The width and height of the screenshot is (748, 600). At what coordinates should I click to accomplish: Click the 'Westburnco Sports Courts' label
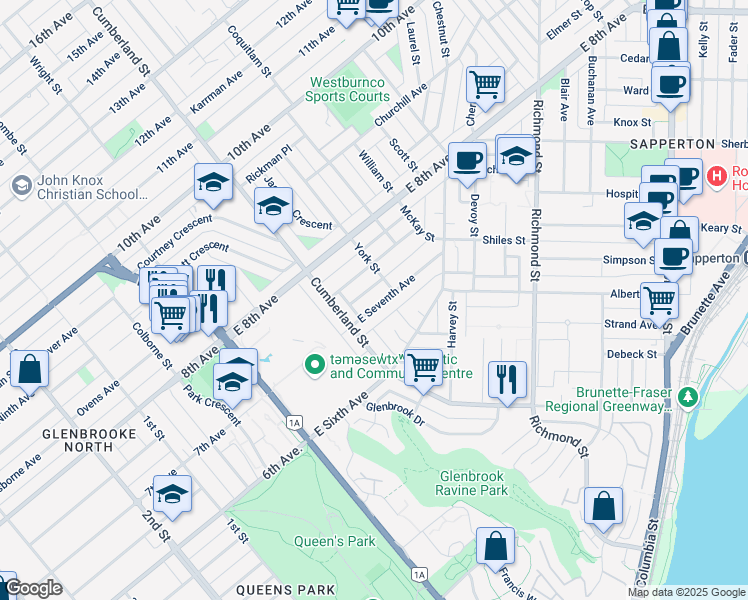(x=347, y=90)
